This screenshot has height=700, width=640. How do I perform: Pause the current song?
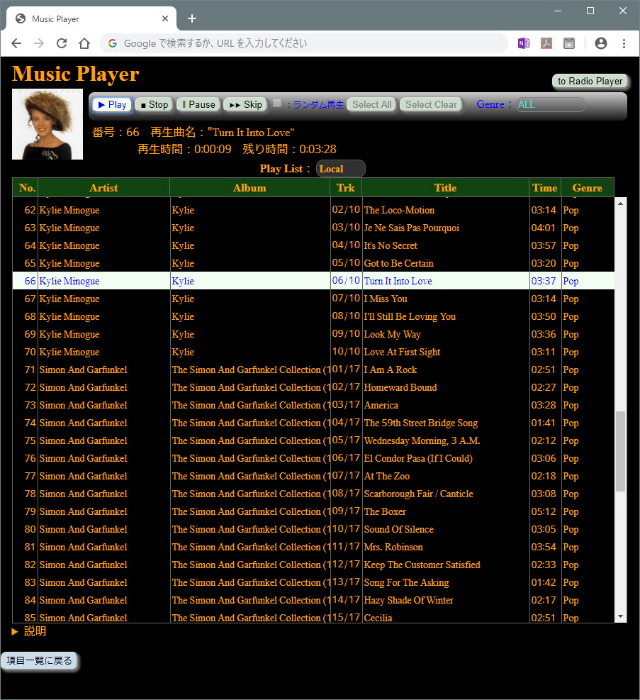pos(199,104)
